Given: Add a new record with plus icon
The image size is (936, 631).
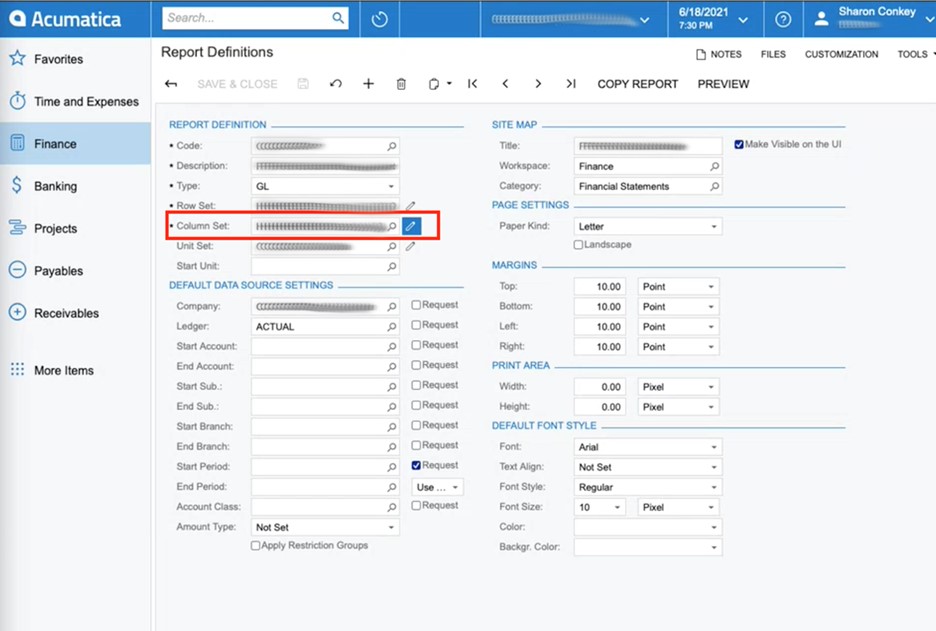Looking at the screenshot, I should coord(368,84).
